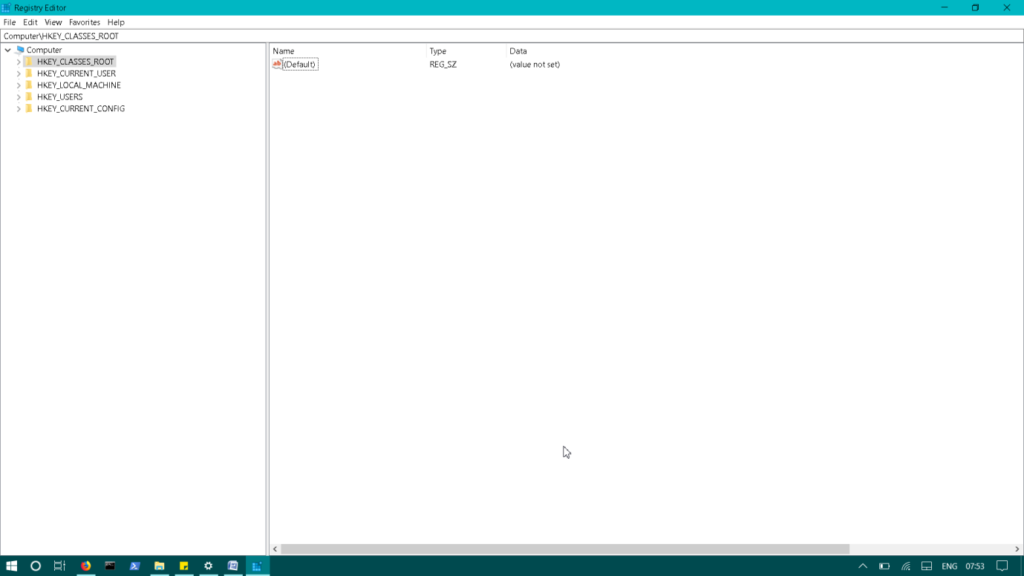Select the (Default) value name
Image resolution: width=1024 pixels, height=576 pixels.
click(x=300, y=65)
